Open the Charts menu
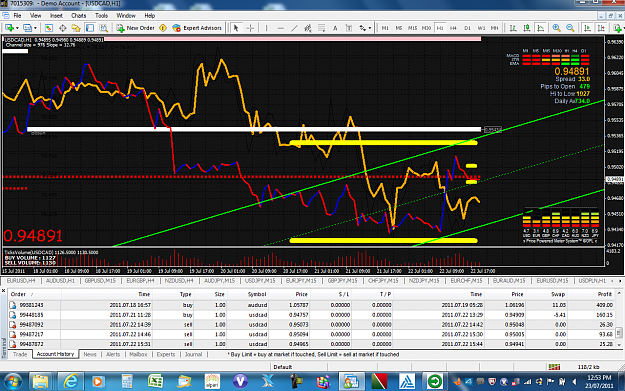The width and height of the screenshot is (625, 391). (79, 16)
